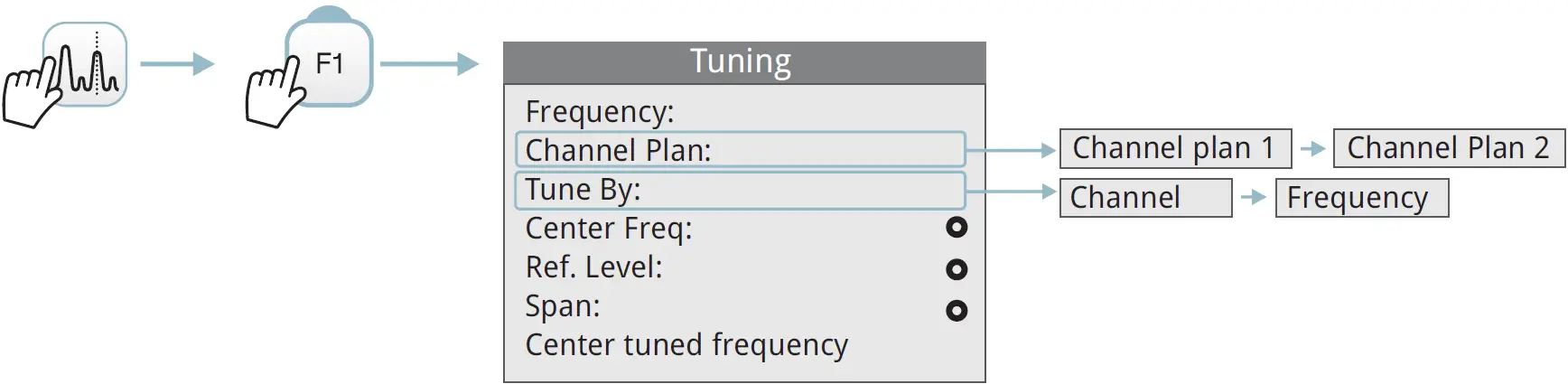Click the Center Freq label
1568x384 pixels.
(x=609, y=229)
